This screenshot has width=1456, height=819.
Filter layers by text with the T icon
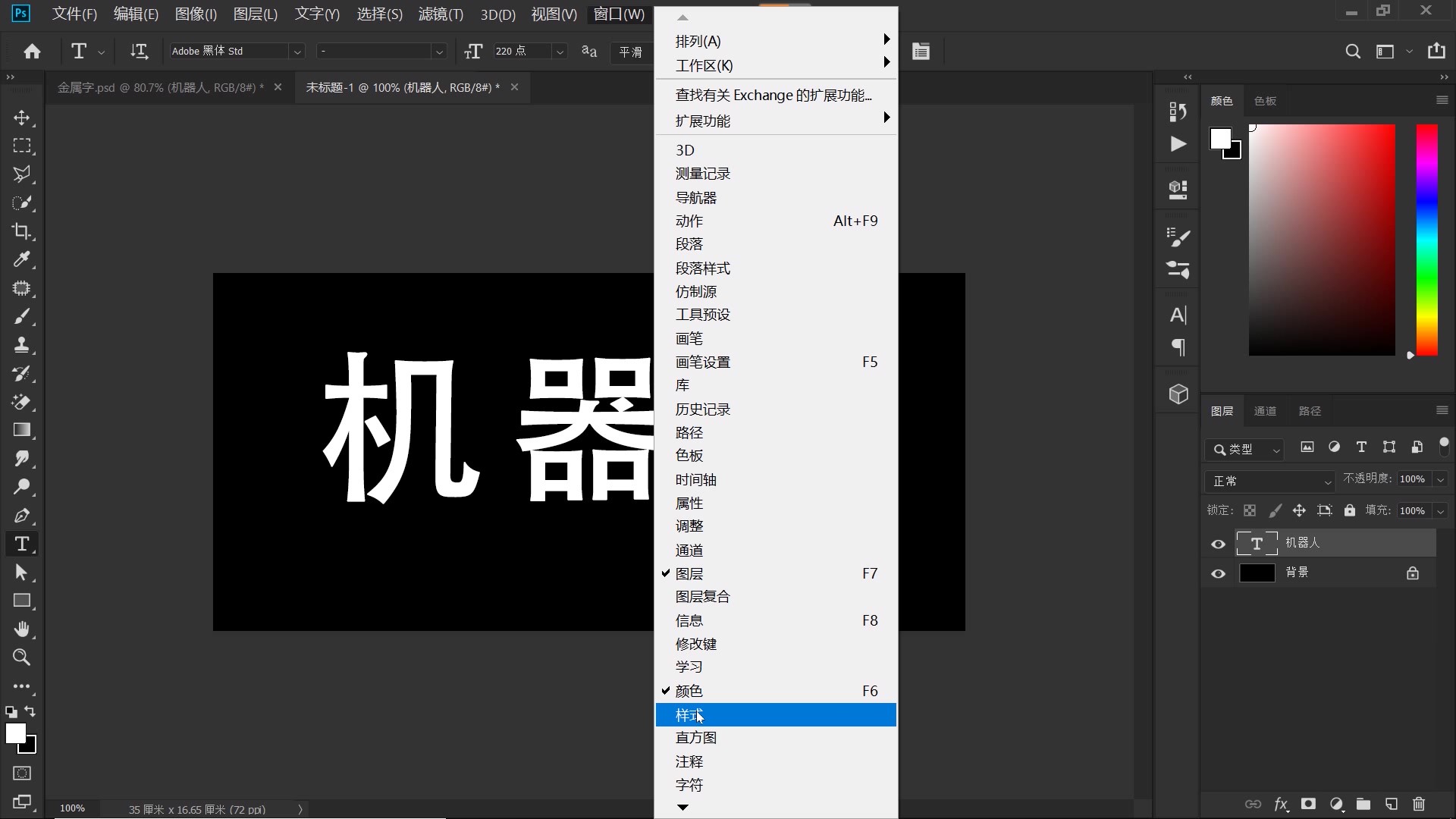tap(1361, 447)
